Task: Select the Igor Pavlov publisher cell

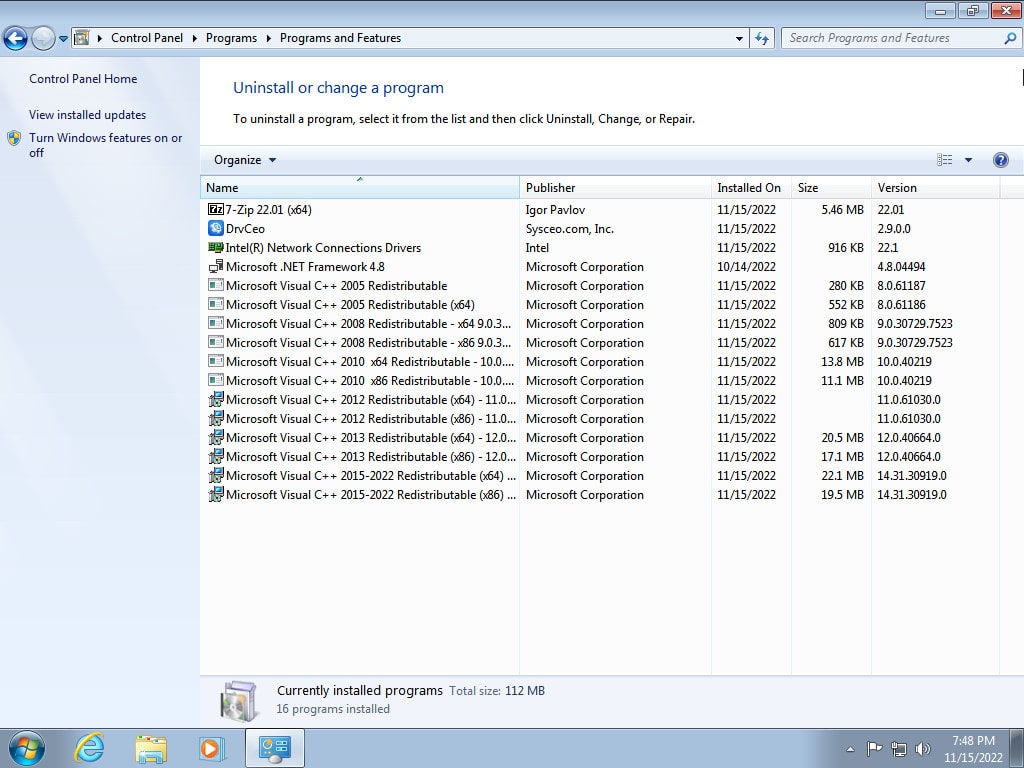Action: [x=555, y=210]
